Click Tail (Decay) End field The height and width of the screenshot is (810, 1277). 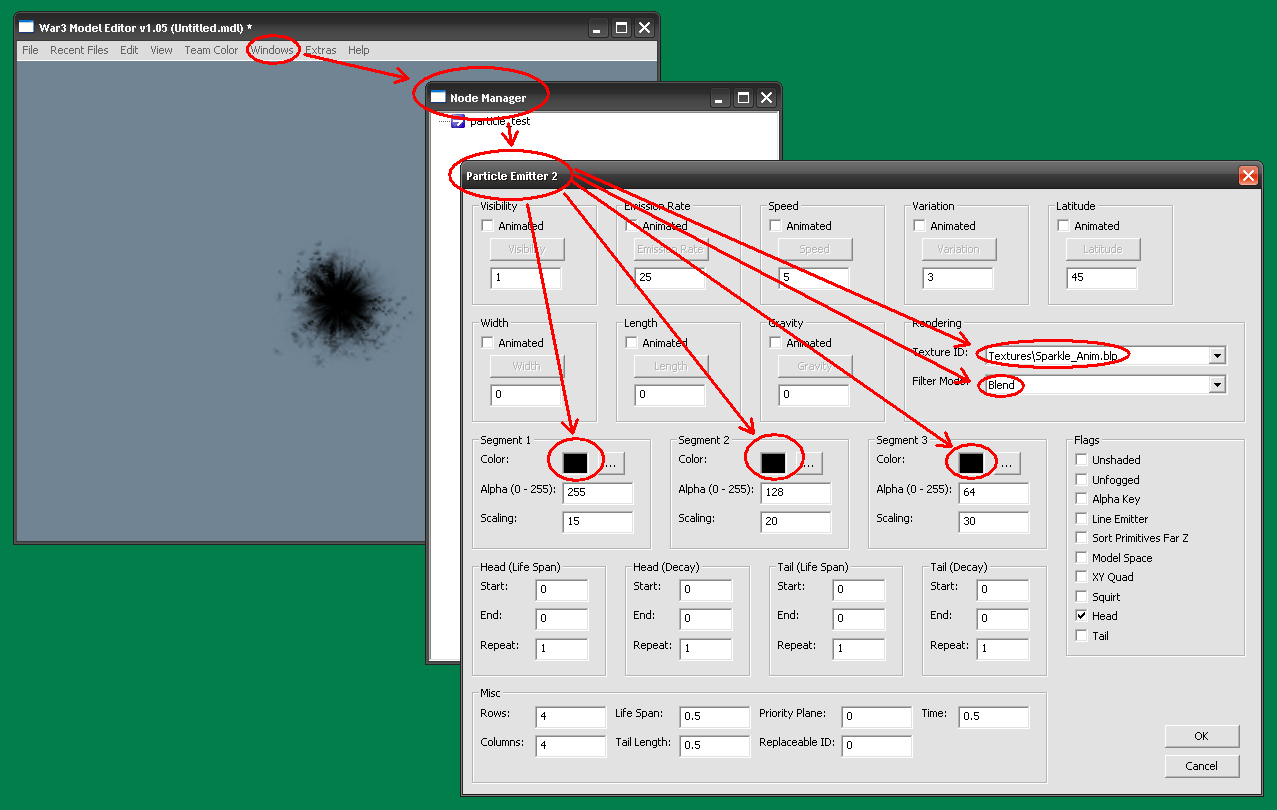(x=1003, y=619)
